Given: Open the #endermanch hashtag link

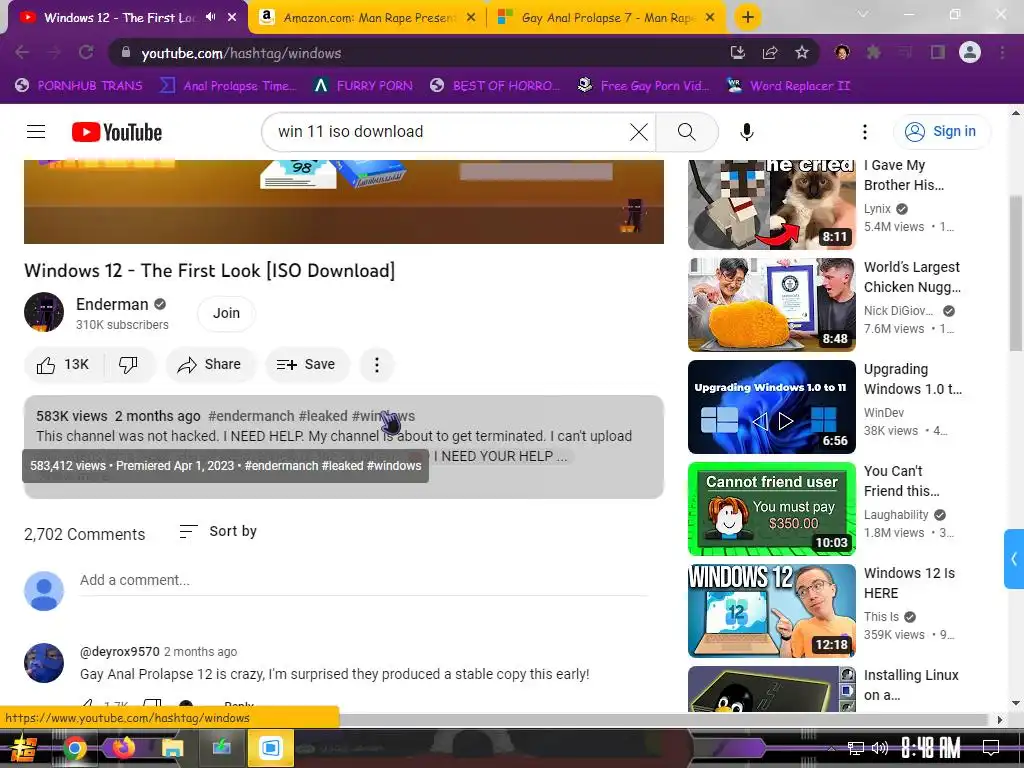Looking at the screenshot, I should [251, 416].
